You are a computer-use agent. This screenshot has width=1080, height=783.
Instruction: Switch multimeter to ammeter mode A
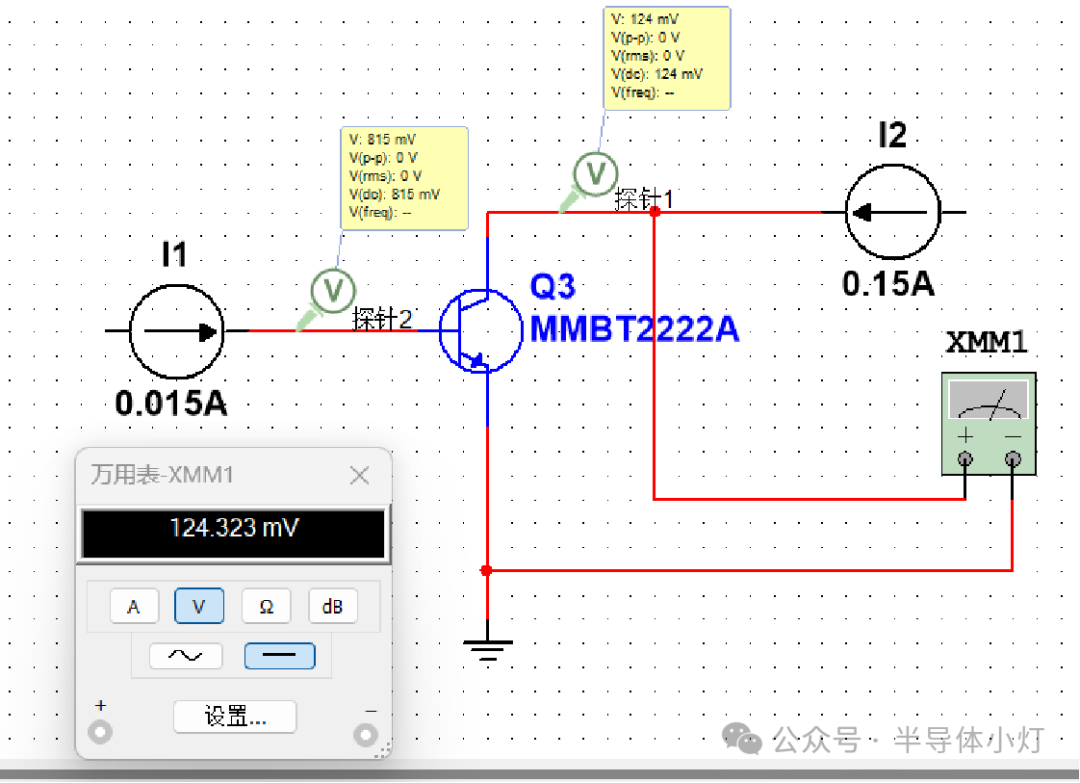point(134,607)
